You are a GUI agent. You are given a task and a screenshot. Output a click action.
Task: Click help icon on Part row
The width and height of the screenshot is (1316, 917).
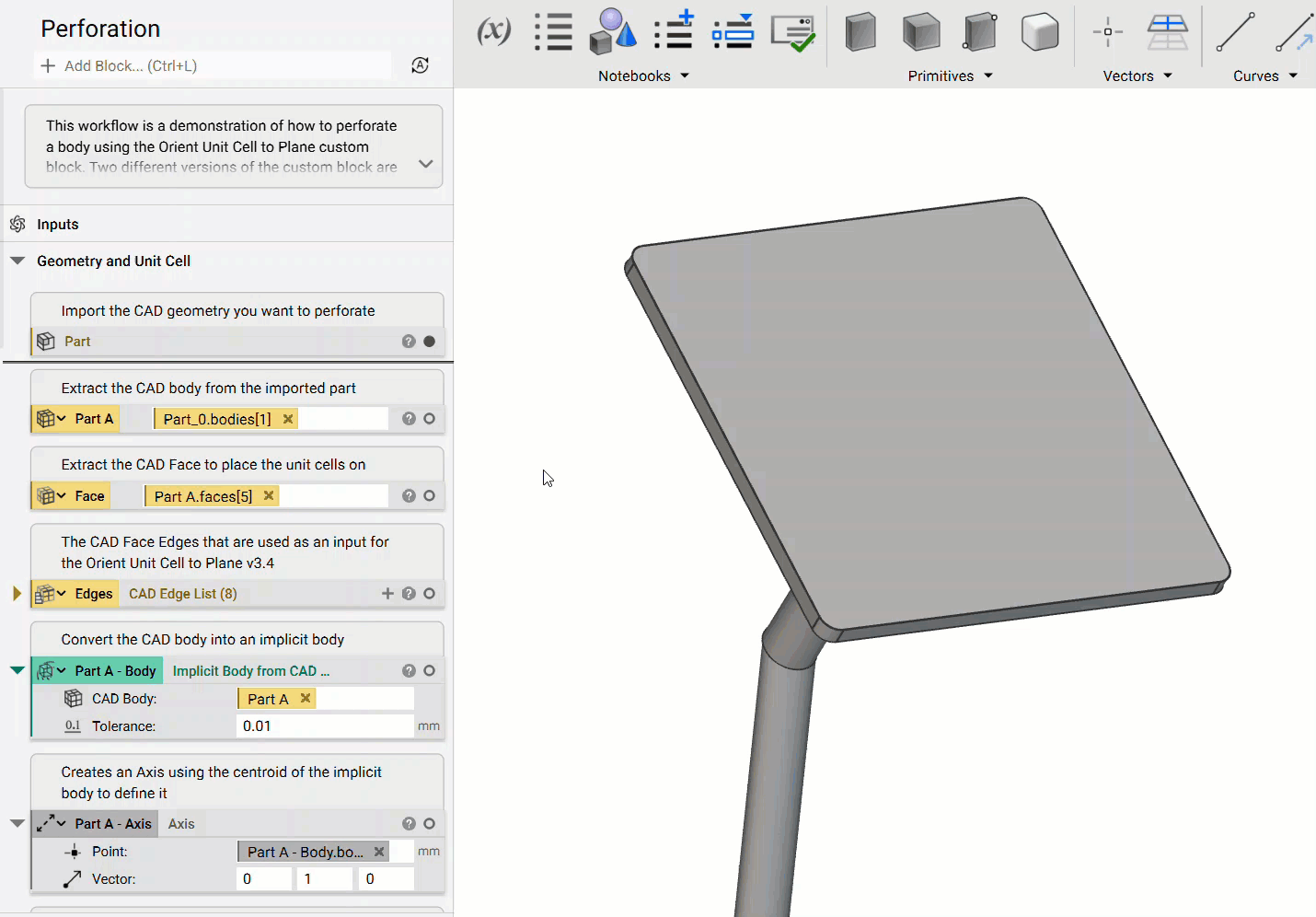(409, 342)
